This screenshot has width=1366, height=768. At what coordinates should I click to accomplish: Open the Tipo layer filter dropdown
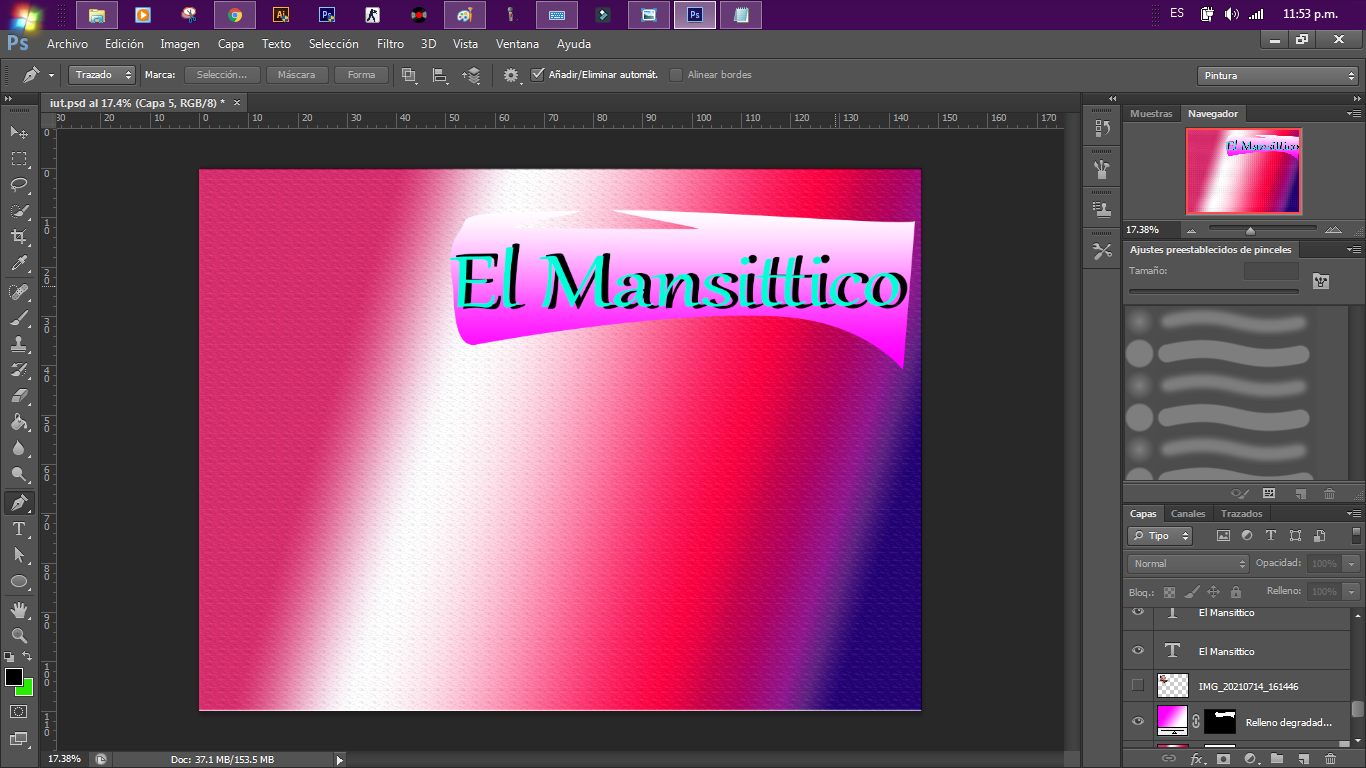1160,536
